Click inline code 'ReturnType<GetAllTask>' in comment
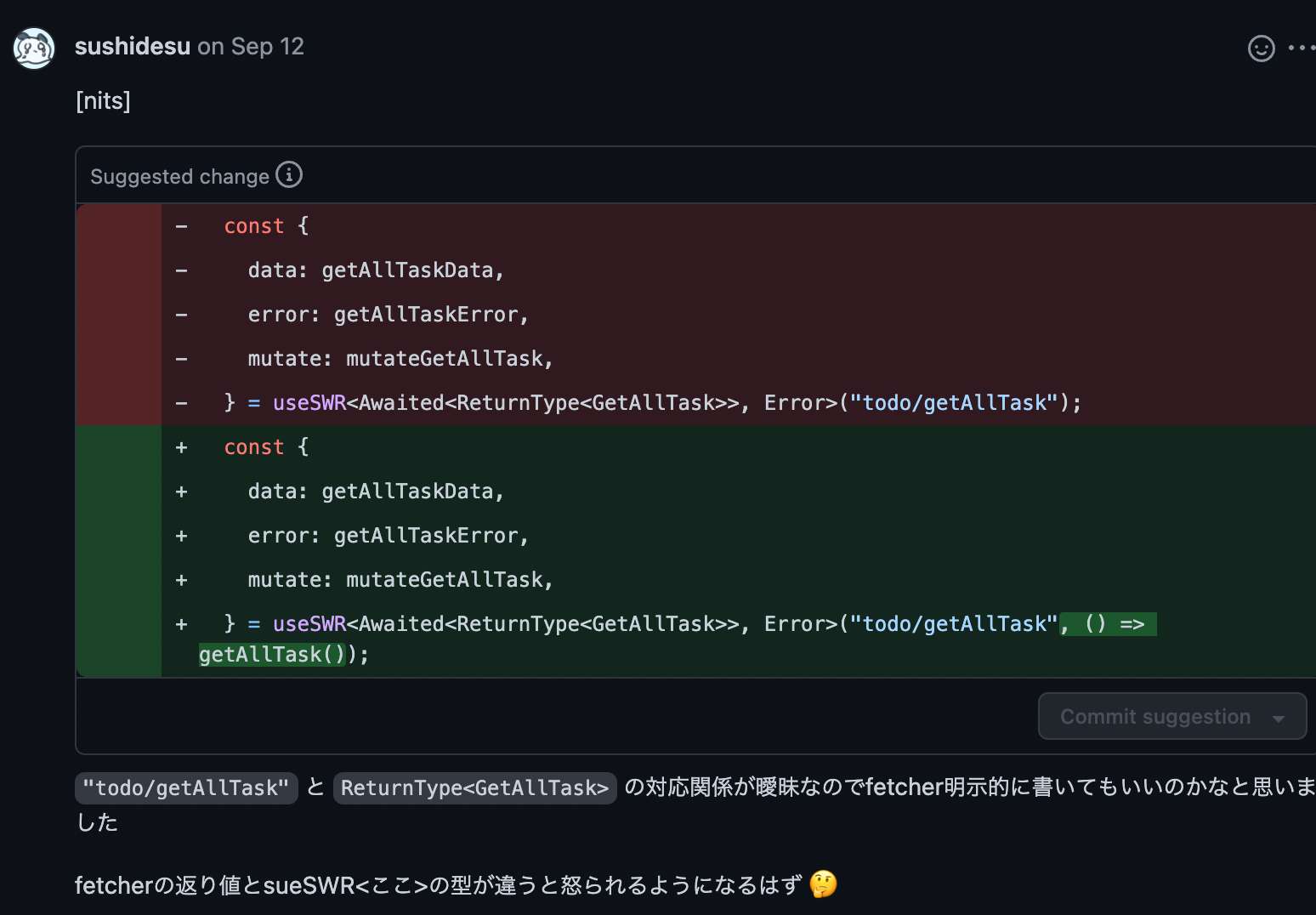Viewport: 1316px width, 915px height. coord(475,788)
